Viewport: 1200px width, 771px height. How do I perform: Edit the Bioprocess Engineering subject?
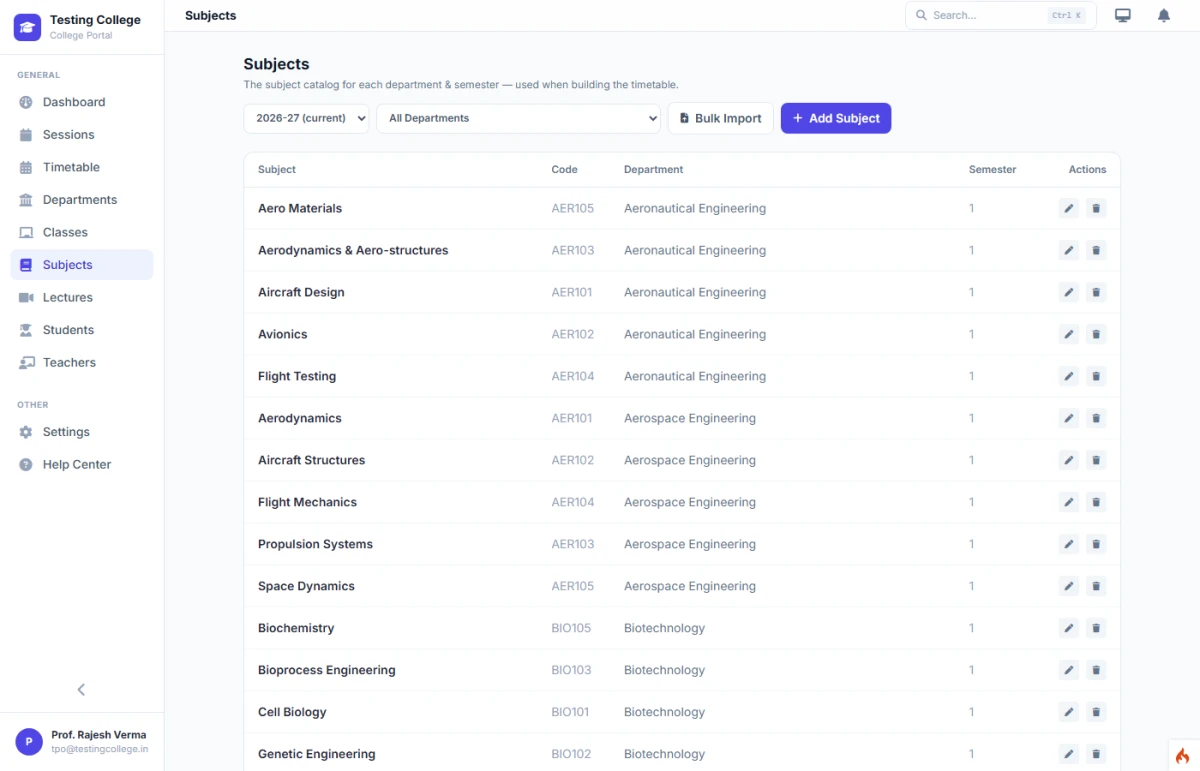[x=1069, y=671]
